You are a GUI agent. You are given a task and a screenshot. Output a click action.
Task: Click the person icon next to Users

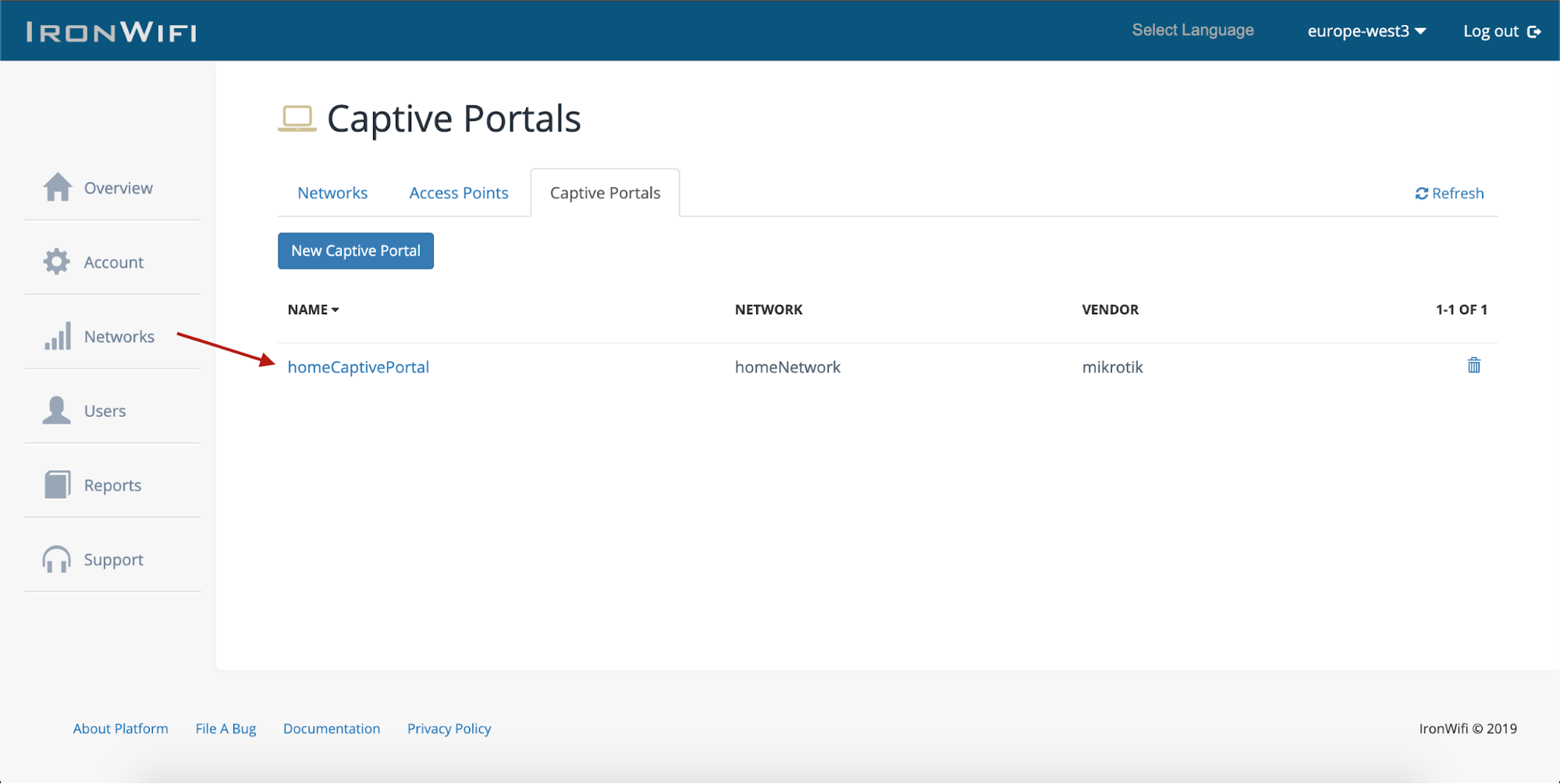click(56, 410)
